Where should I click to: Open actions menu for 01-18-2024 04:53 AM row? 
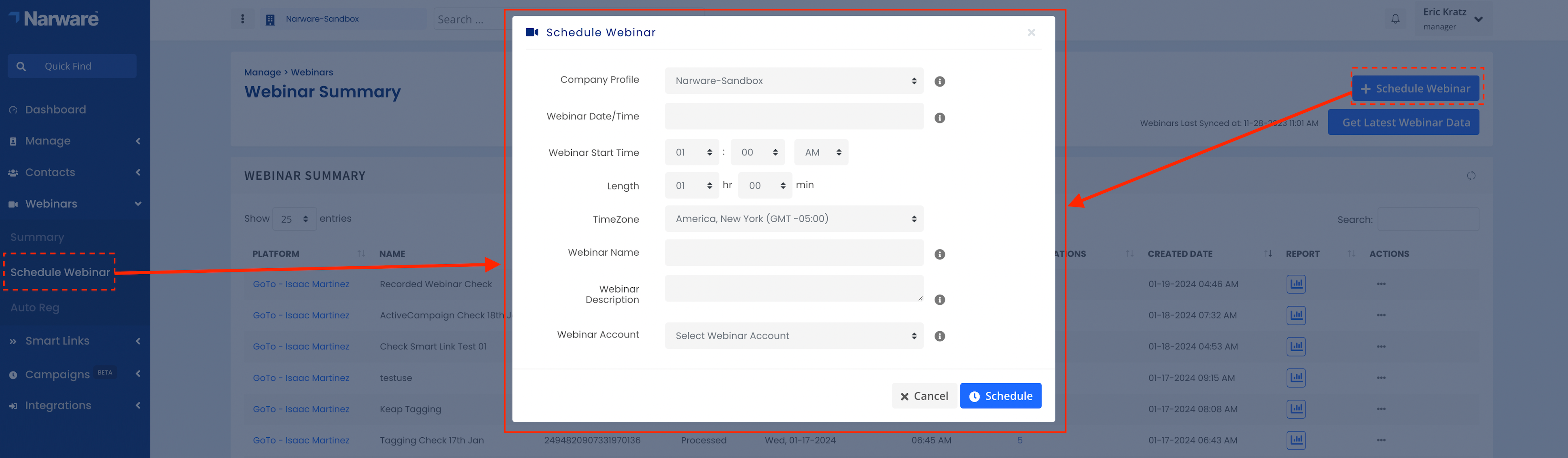[1381, 347]
